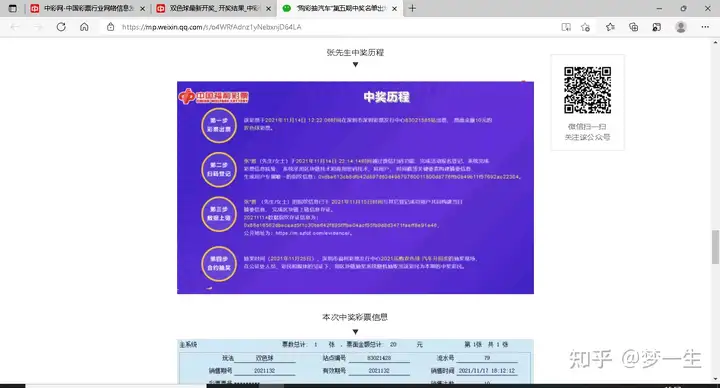720x388 pixels.
Task: Open the browser settings ellipsis menu
Action: pyautogui.click(x=705, y=27)
